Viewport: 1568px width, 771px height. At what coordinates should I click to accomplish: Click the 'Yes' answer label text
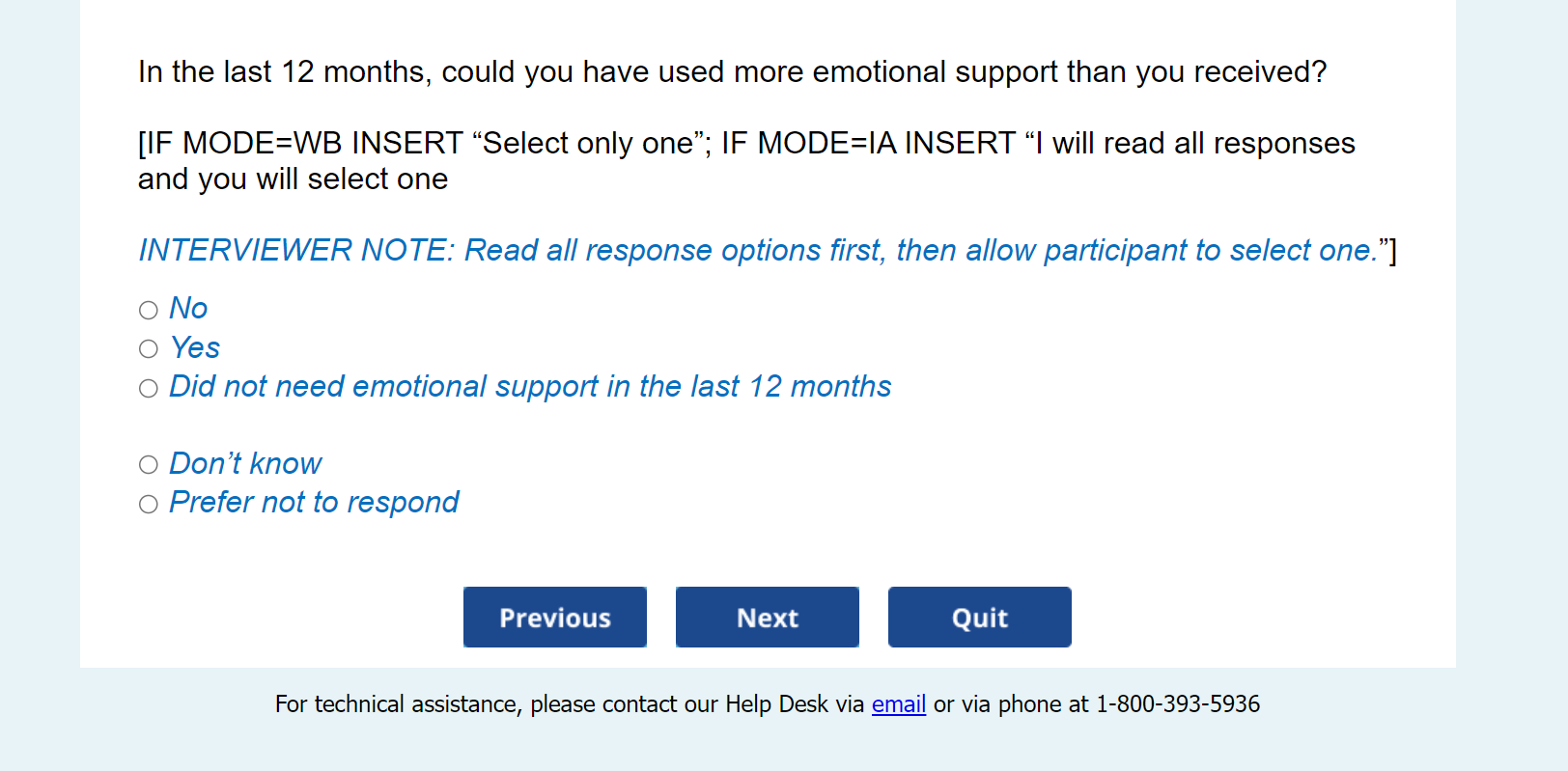(195, 347)
